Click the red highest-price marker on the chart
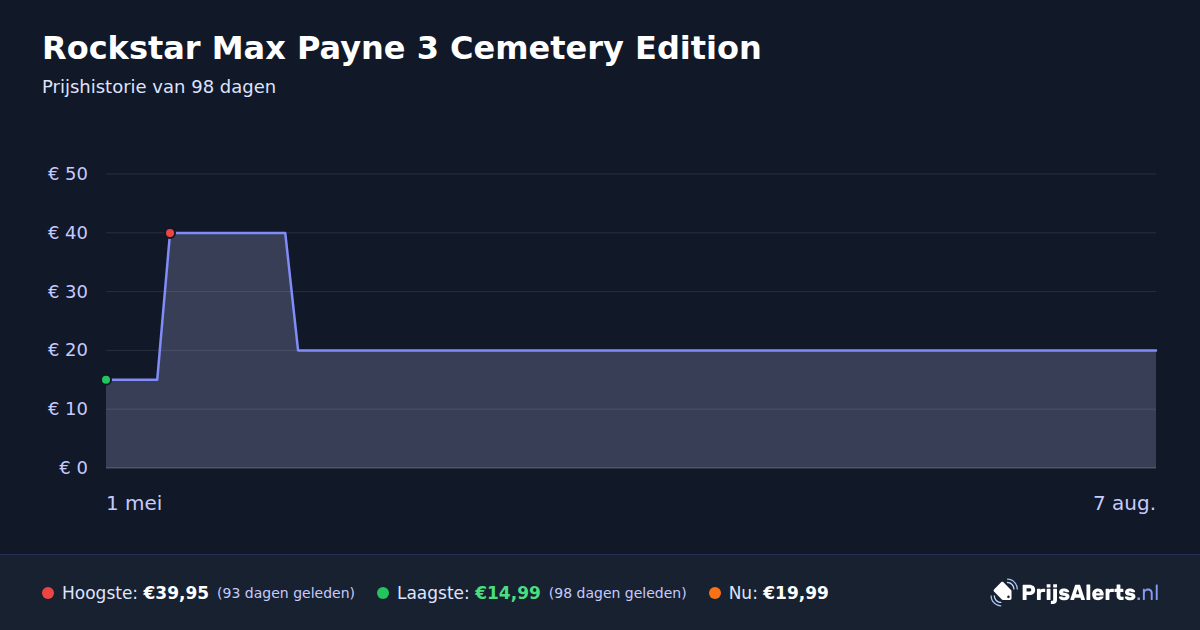 (170, 233)
